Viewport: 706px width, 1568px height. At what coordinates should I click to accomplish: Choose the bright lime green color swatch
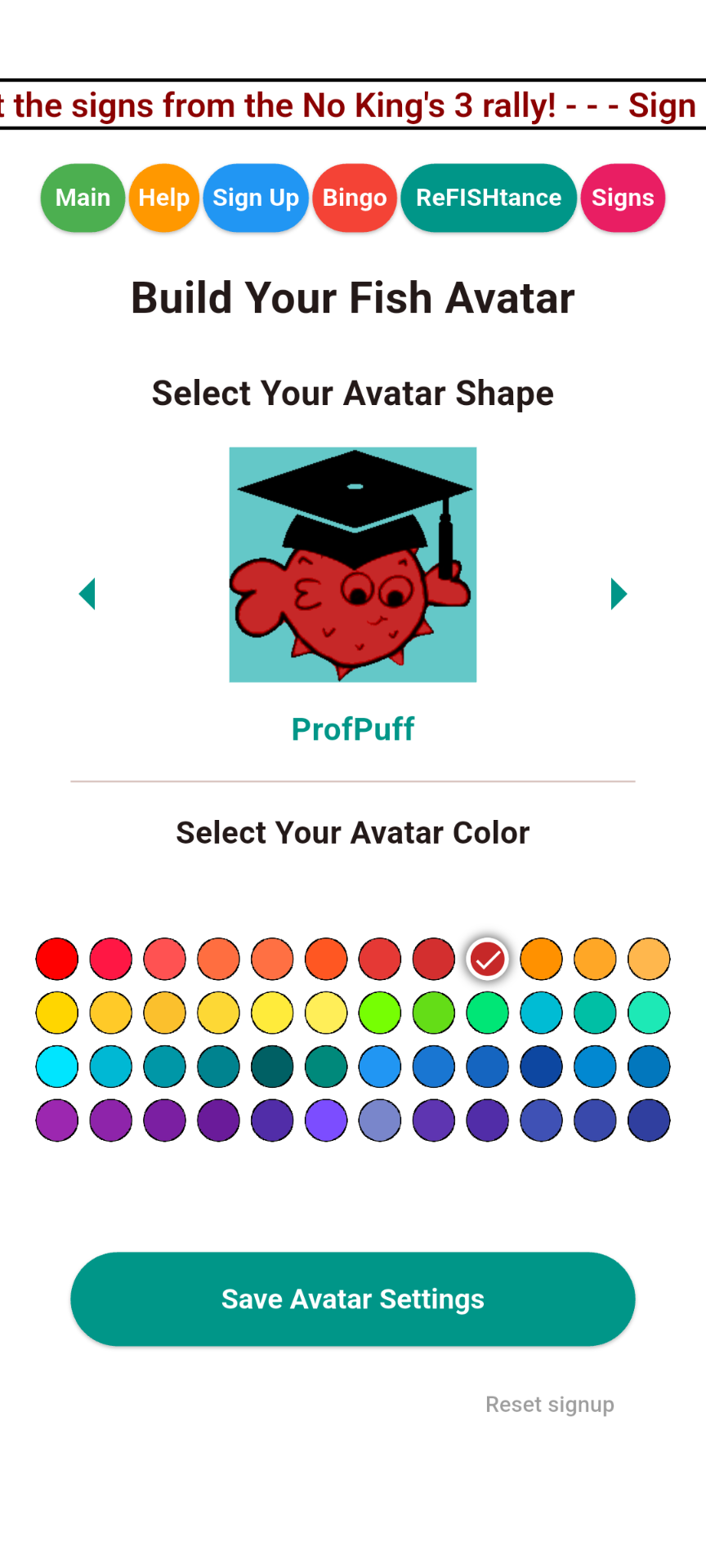coord(380,1013)
